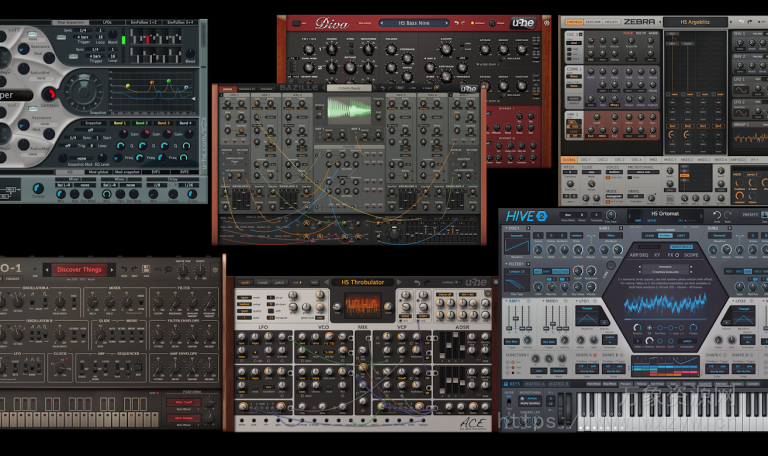This screenshot has width=768, height=456.
Task: Open Hive's XY view
Action: click(x=657, y=255)
